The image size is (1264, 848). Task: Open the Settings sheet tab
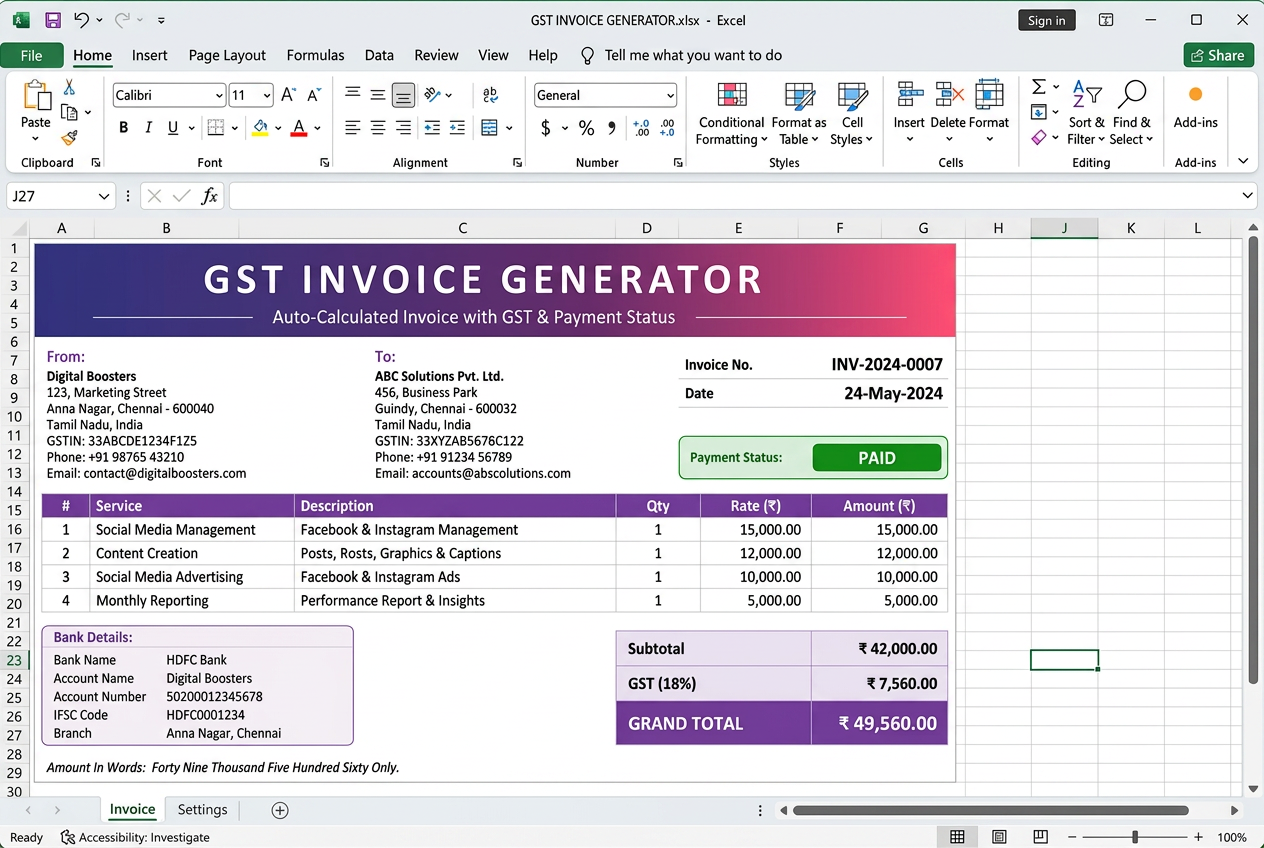point(202,810)
